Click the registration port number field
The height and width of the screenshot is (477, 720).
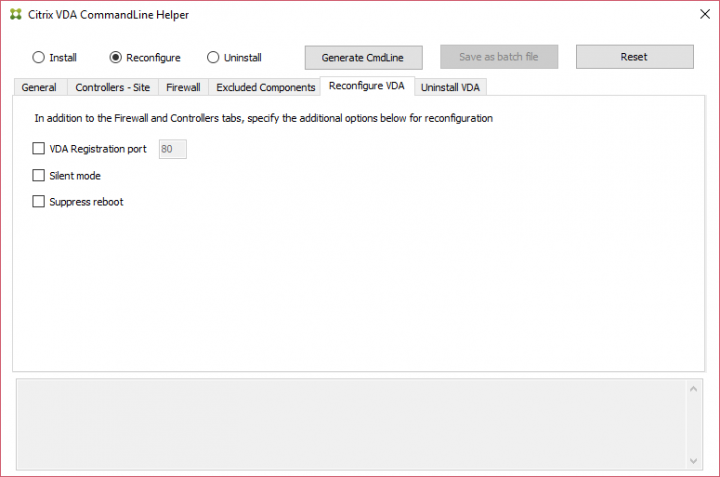click(172, 149)
